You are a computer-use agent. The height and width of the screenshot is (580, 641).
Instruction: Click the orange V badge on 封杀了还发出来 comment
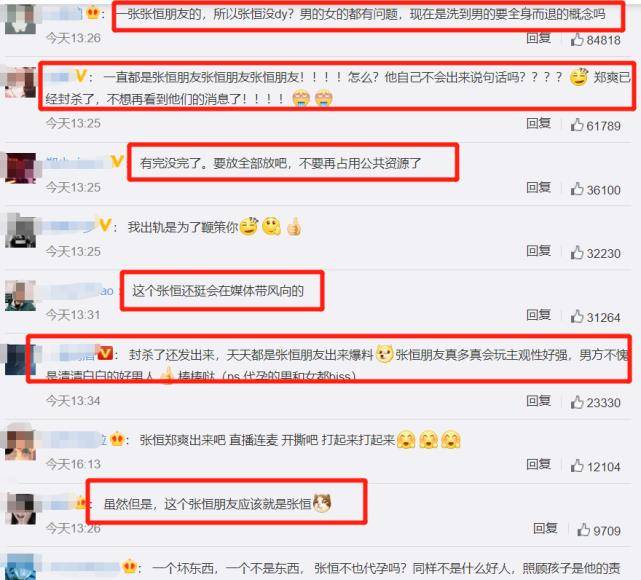[105, 352]
